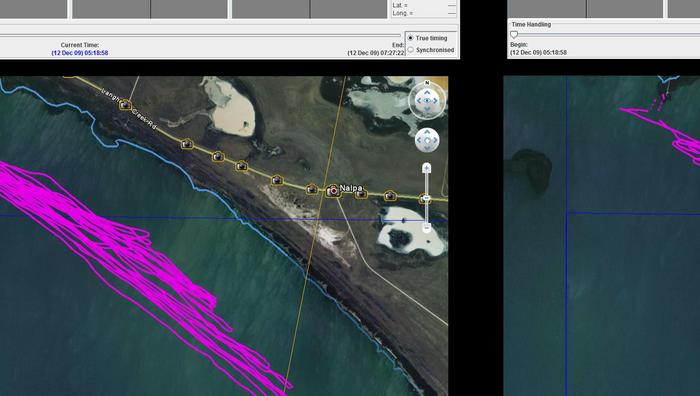Click the North 'N' marker on the compass ring
700x396 pixels.
427,83
